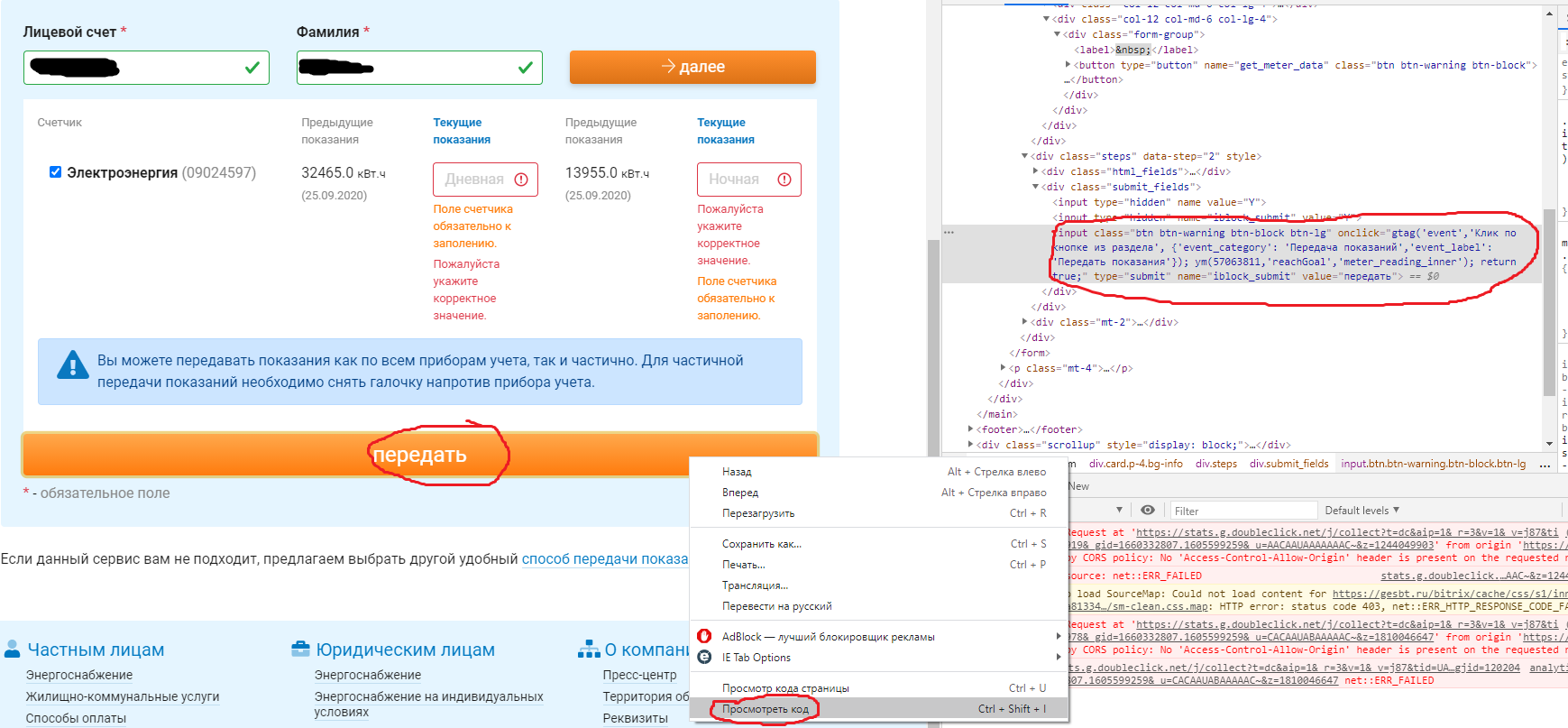Collapse div col-12 col-md-6 col-lg-4 node
Screen dimensions: 1568x728
(x=1046, y=19)
